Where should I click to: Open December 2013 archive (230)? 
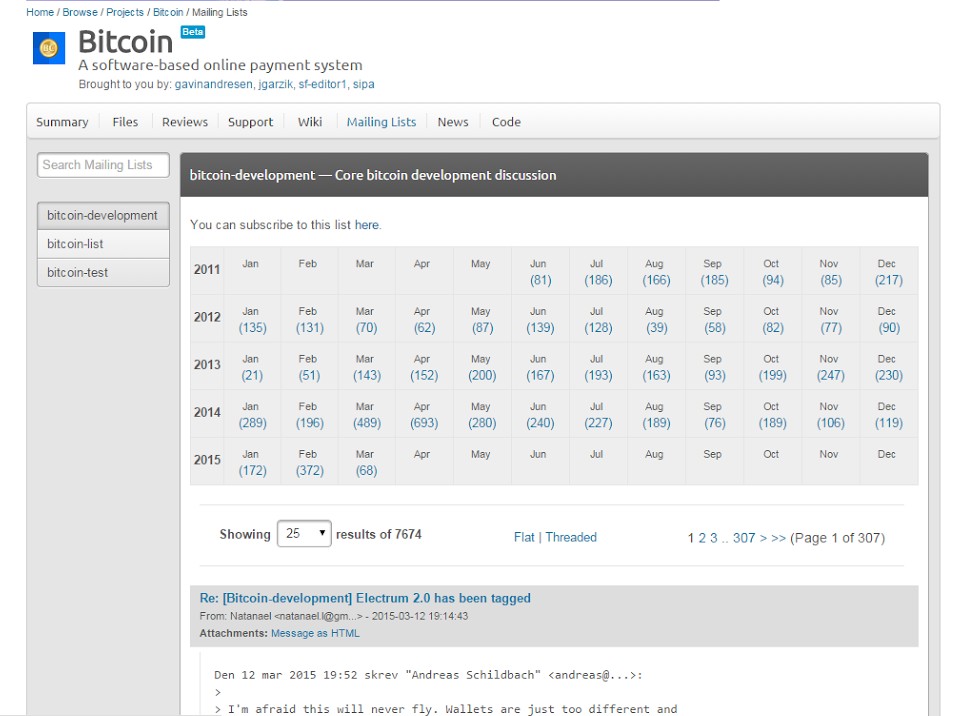(888, 375)
